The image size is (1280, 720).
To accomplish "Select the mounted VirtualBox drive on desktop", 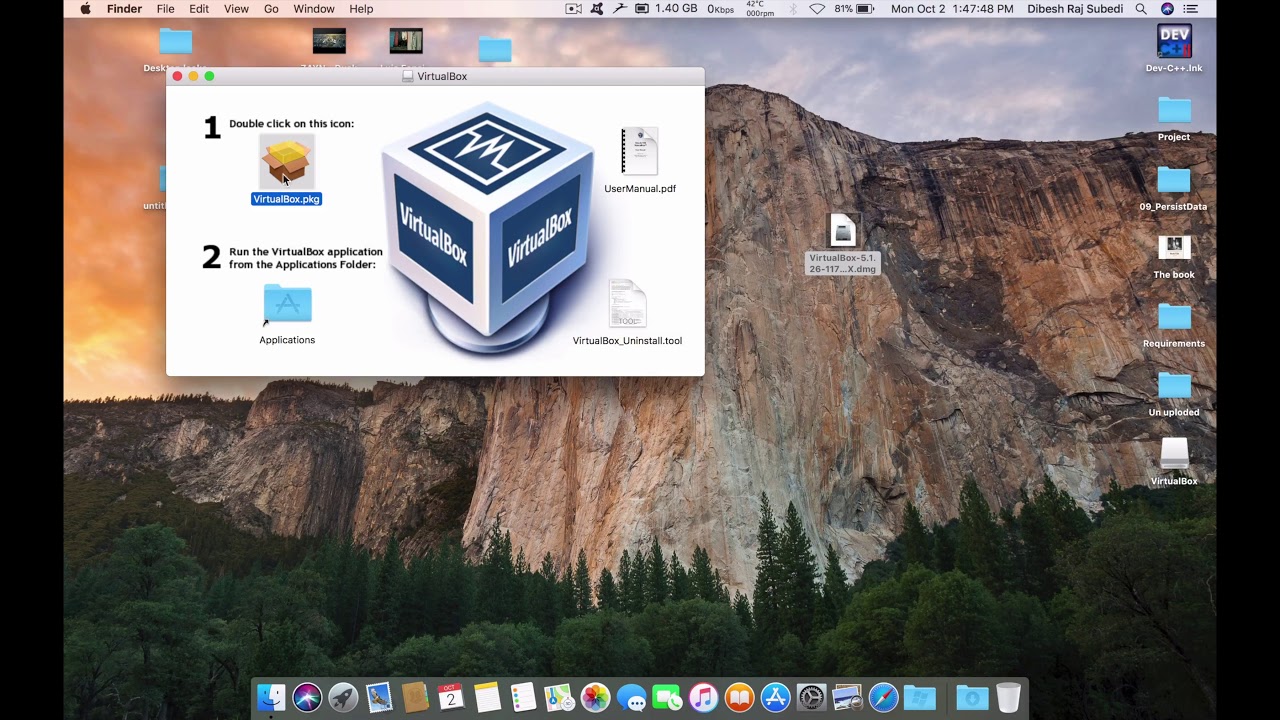I will point(1174,454).
